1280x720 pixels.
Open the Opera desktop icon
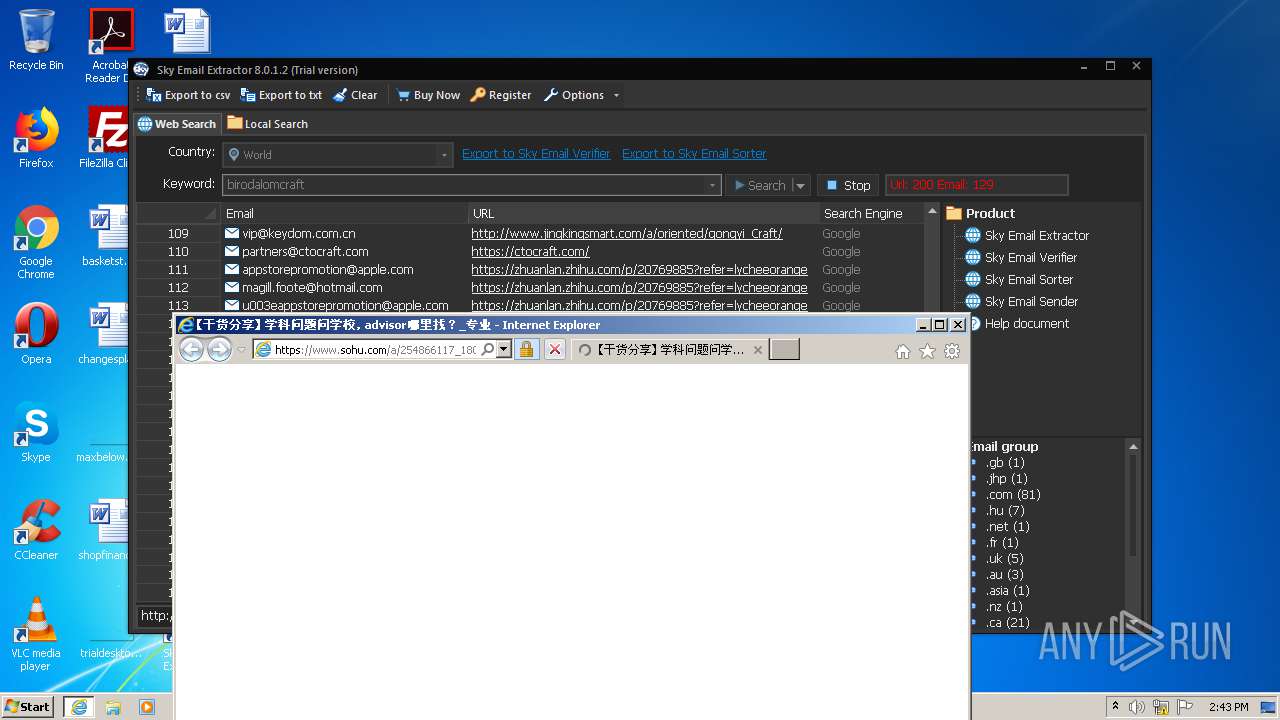pos(36,333)
